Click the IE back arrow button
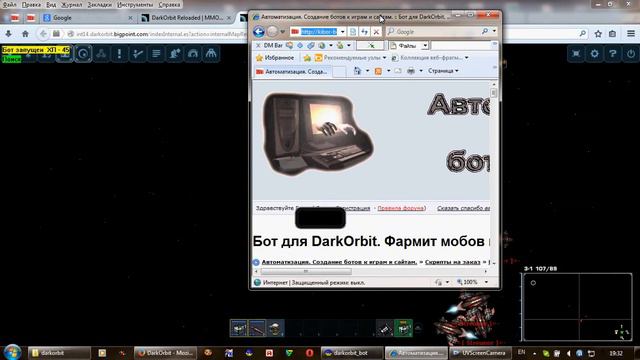Screen dimensions: 640x360 259,31
